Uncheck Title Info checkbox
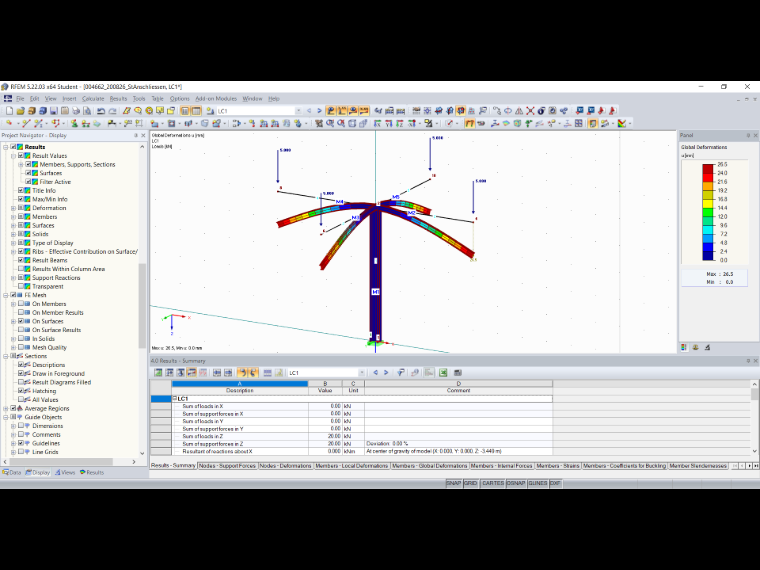760x570 pixels. pos(21,190)
